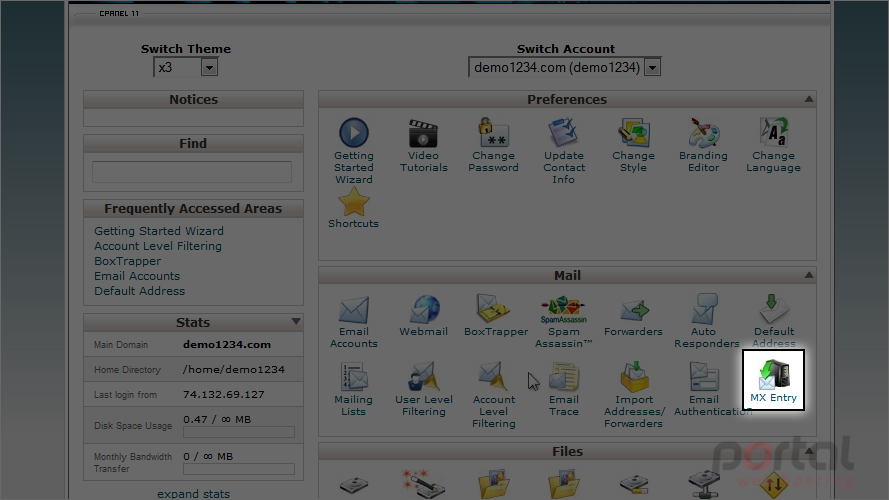
Task: Open the Account Level Filtering icon
Action: pos(493,376)
